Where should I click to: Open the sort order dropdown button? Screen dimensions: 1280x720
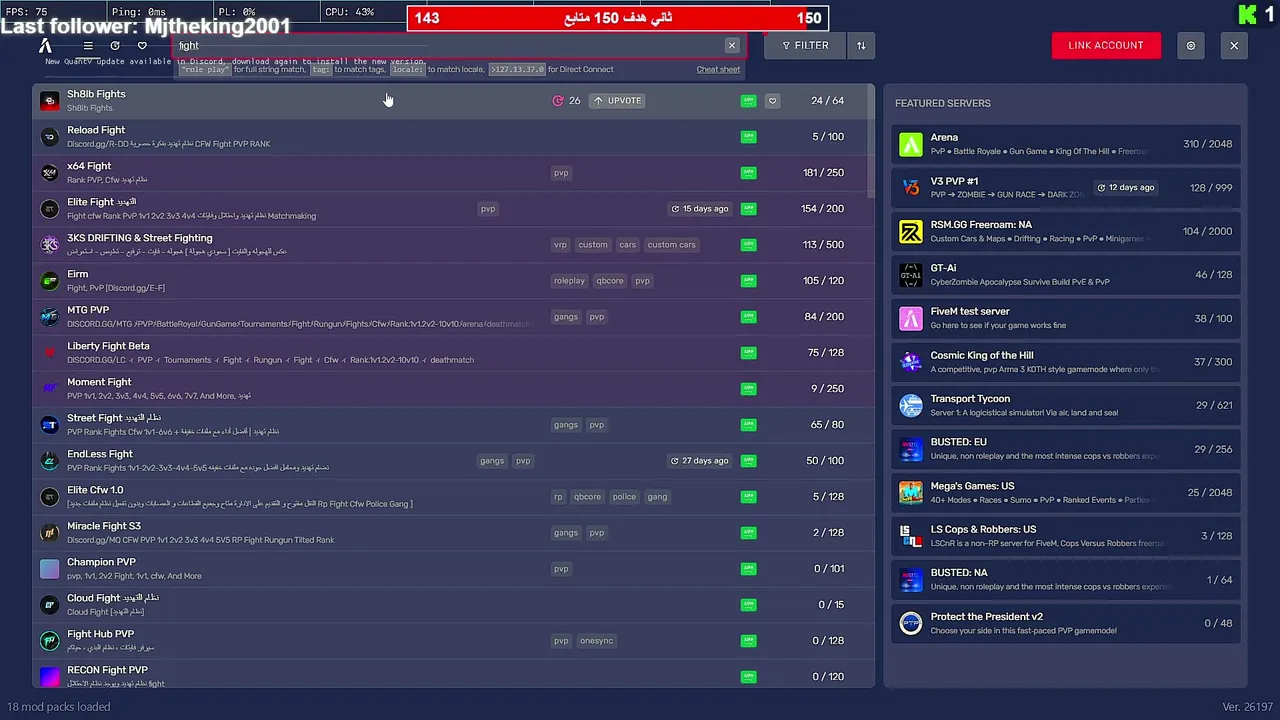(x=861, y=45)
